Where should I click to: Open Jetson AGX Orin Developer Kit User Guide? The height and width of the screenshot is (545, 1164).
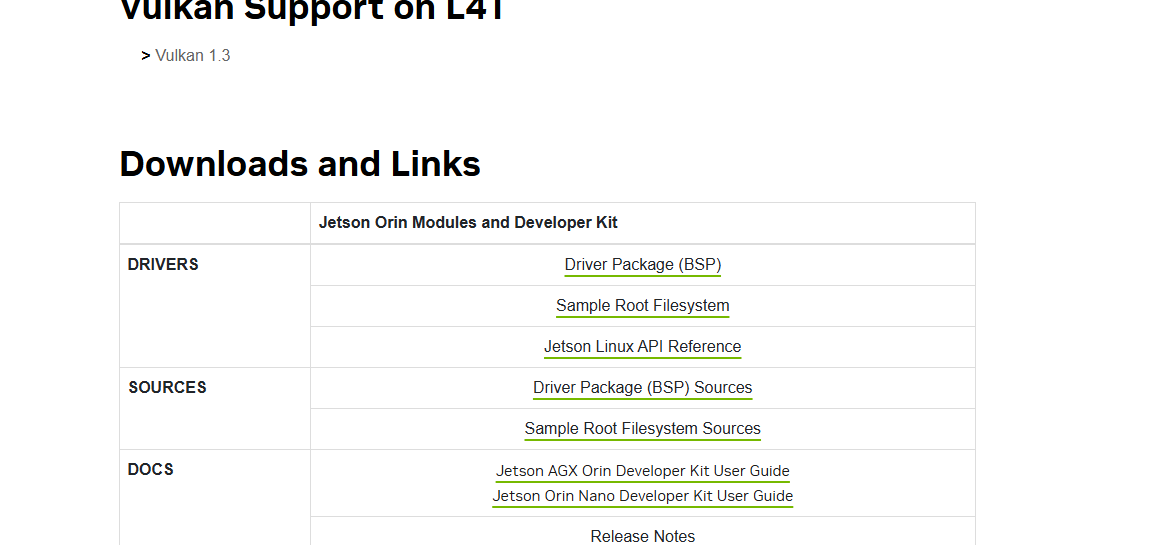tap(642, 471)
